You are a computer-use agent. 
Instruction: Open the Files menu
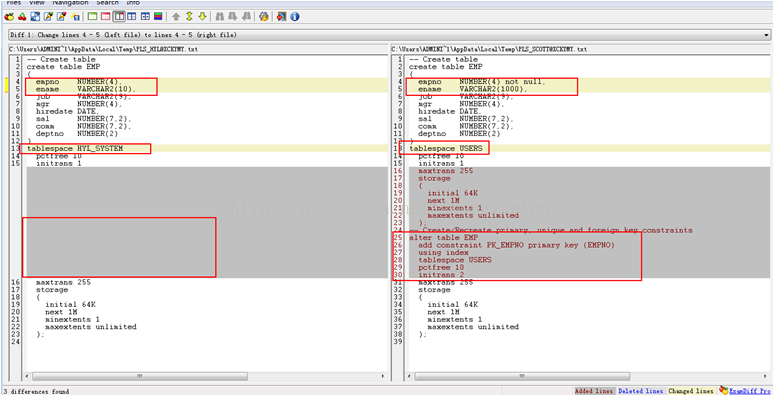coord(14,2)
